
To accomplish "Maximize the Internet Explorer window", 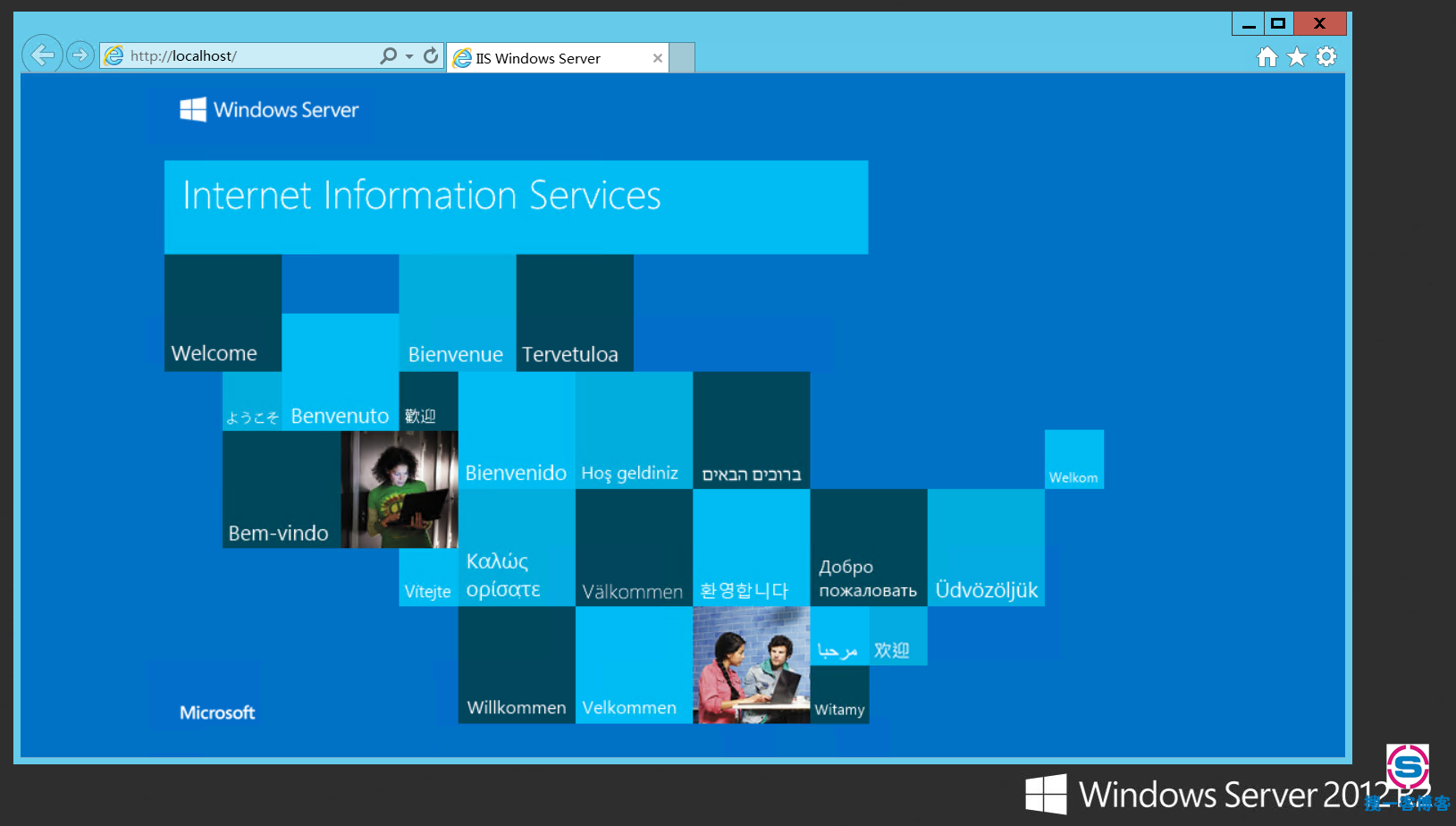I will tap(1278, 23).
